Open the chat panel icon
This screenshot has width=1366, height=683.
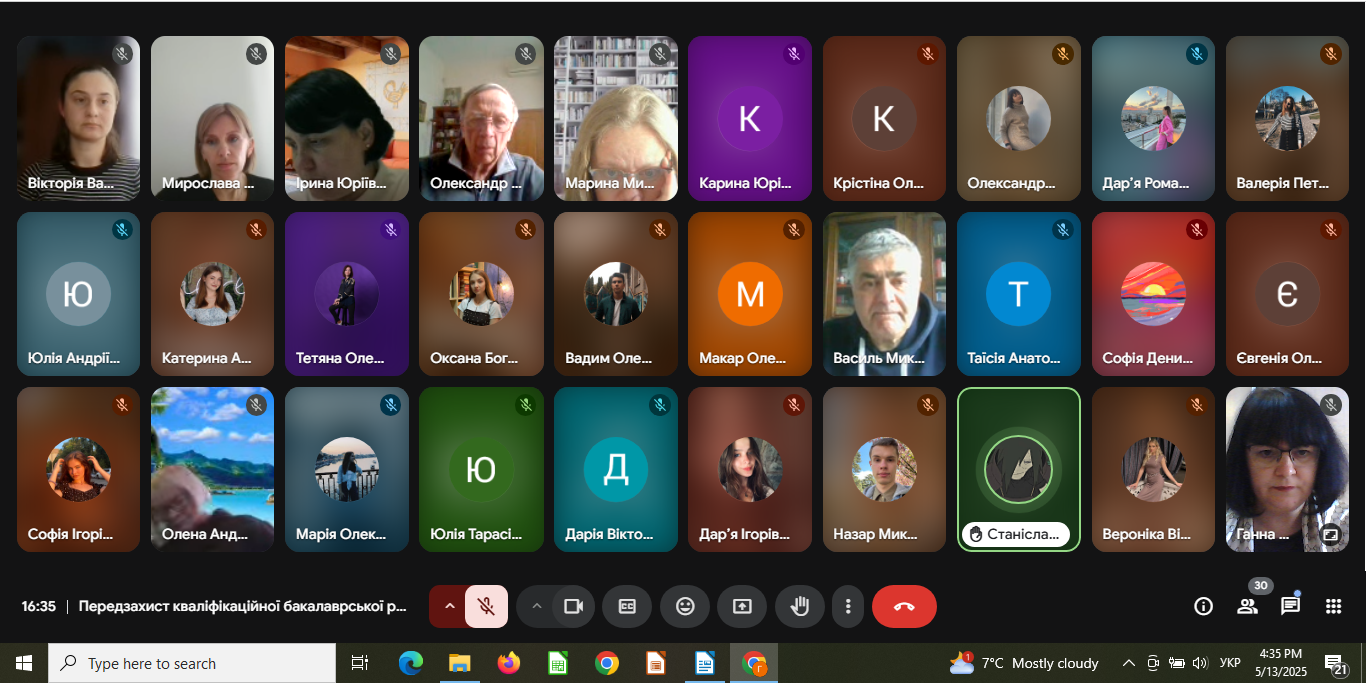(1290, 606)
